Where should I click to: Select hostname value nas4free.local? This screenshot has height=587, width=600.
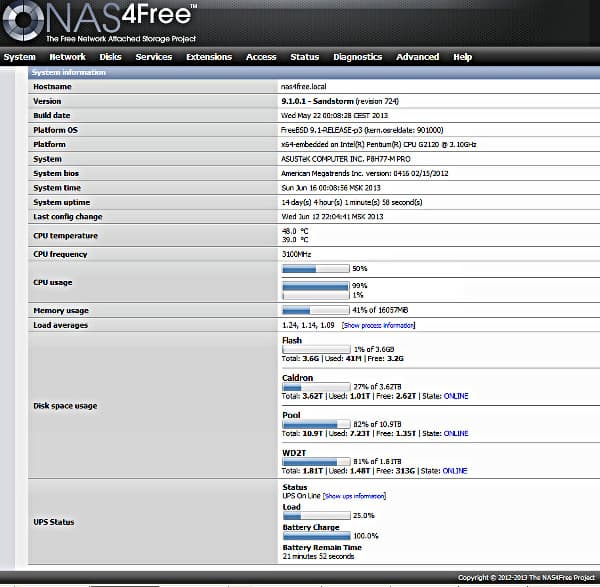[x=303, y=87]
